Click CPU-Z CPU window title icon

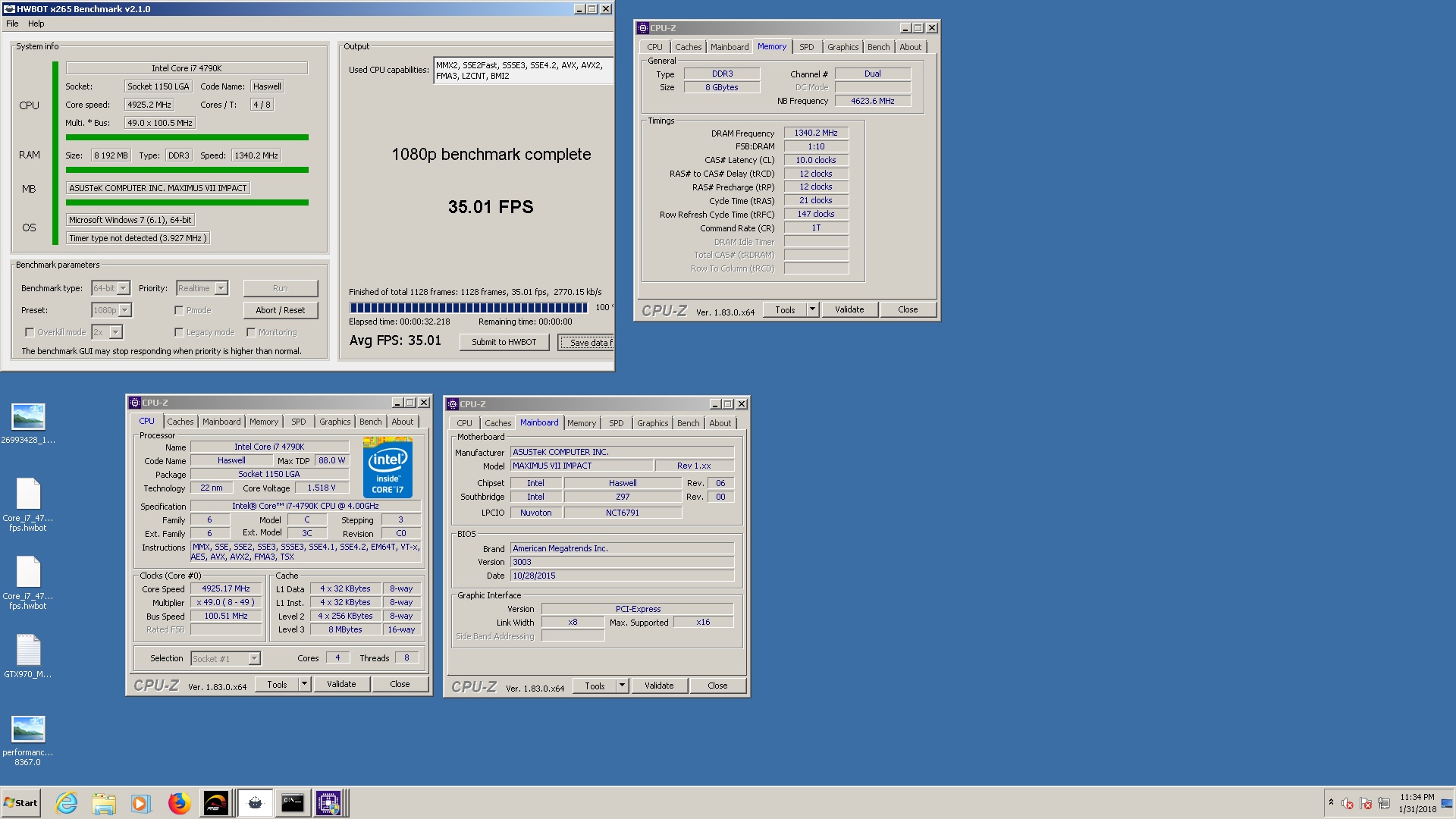(x=135, y=403)
